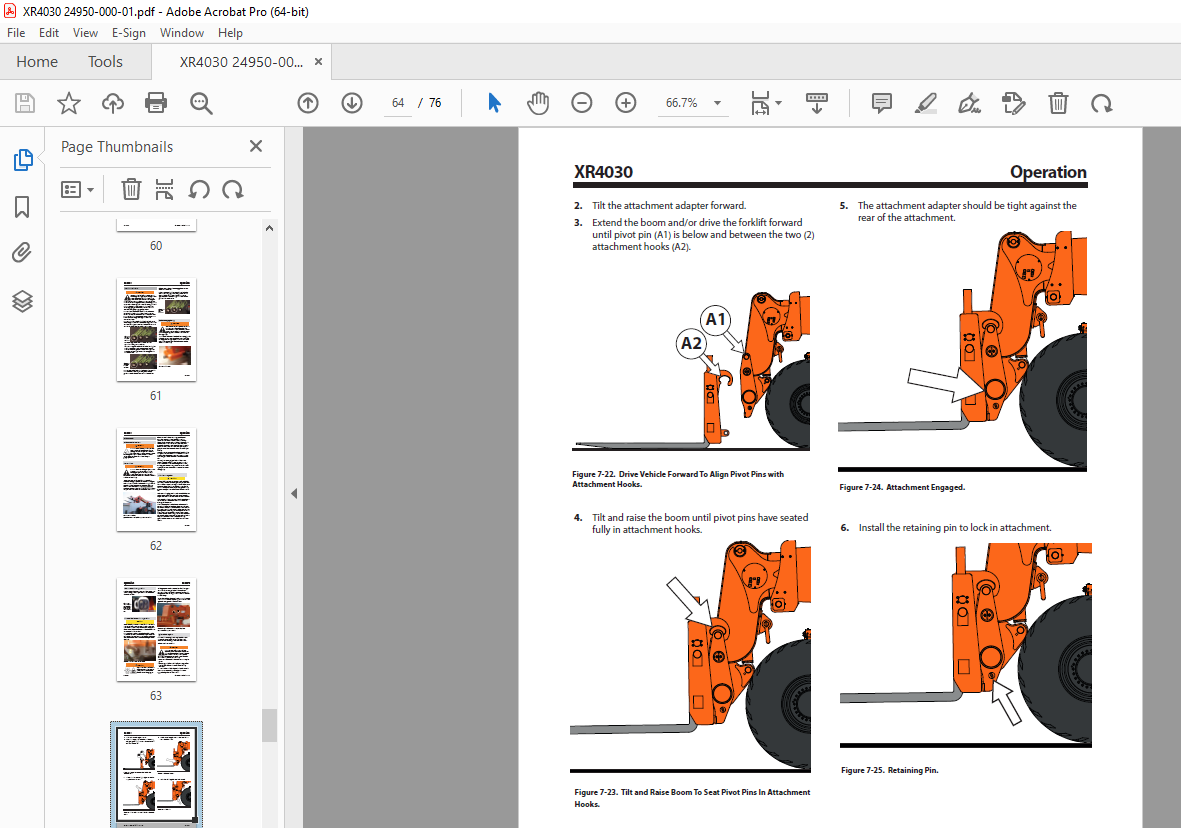This screenshot has width=1181, height=828.
Task: Click step 6 Install the retaining pin text
Action: [955, 527]
